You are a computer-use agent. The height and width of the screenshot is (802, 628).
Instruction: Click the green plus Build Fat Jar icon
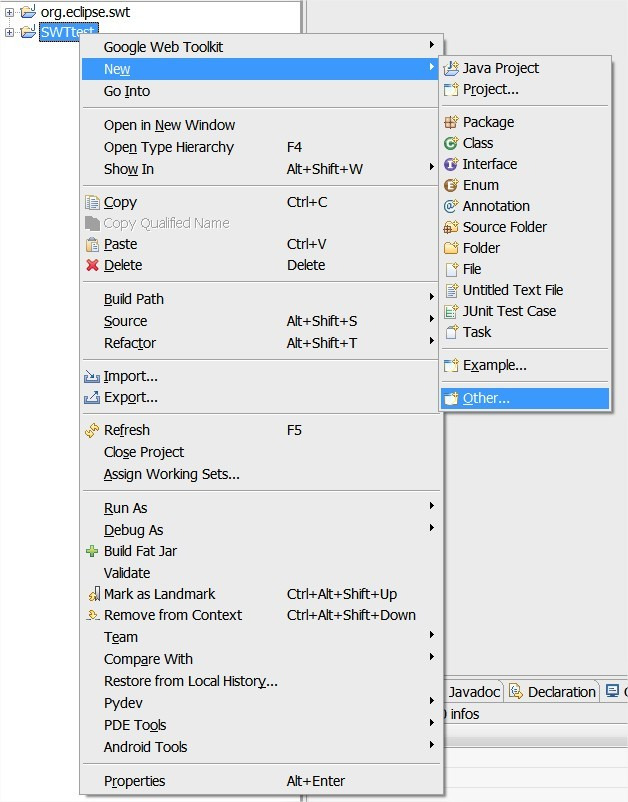(92, 551)
